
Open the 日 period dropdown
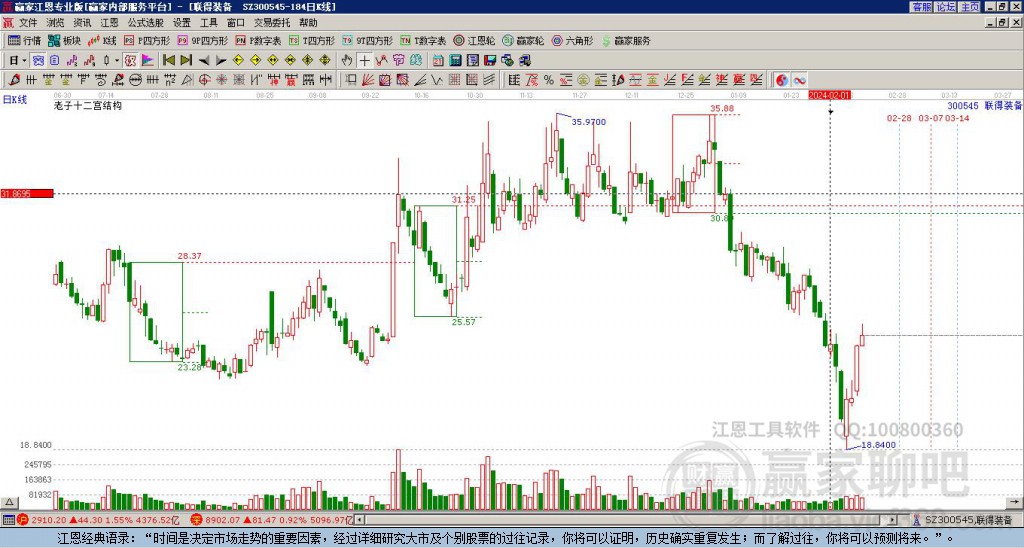coord(18,61)
